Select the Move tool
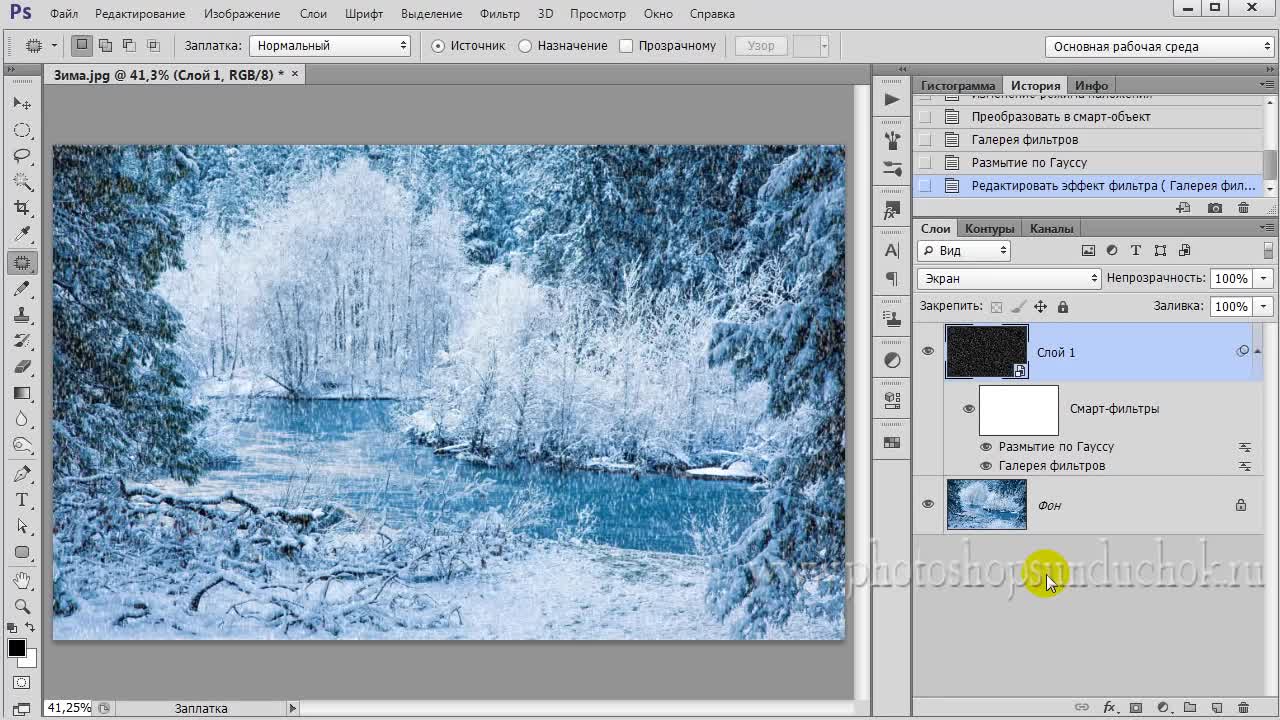The height and width of the screenshot is (720, 1280). 22,104
